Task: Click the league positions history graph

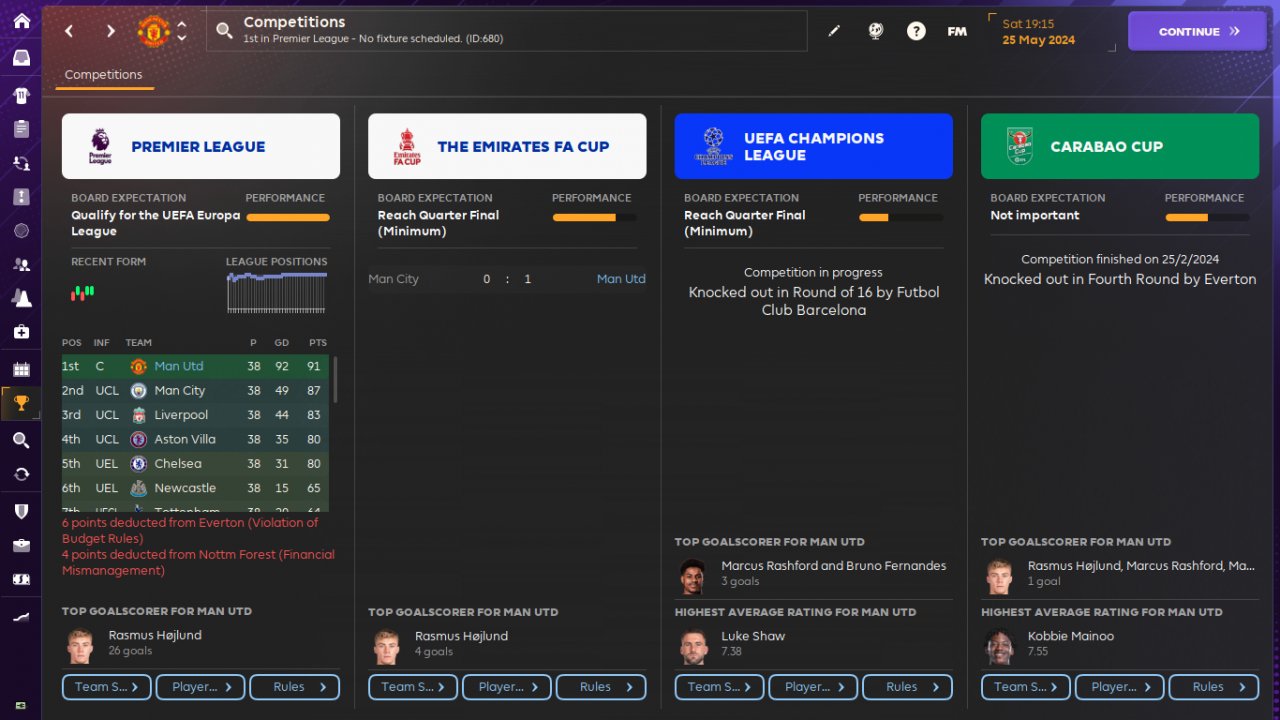Action: point(277,291)
